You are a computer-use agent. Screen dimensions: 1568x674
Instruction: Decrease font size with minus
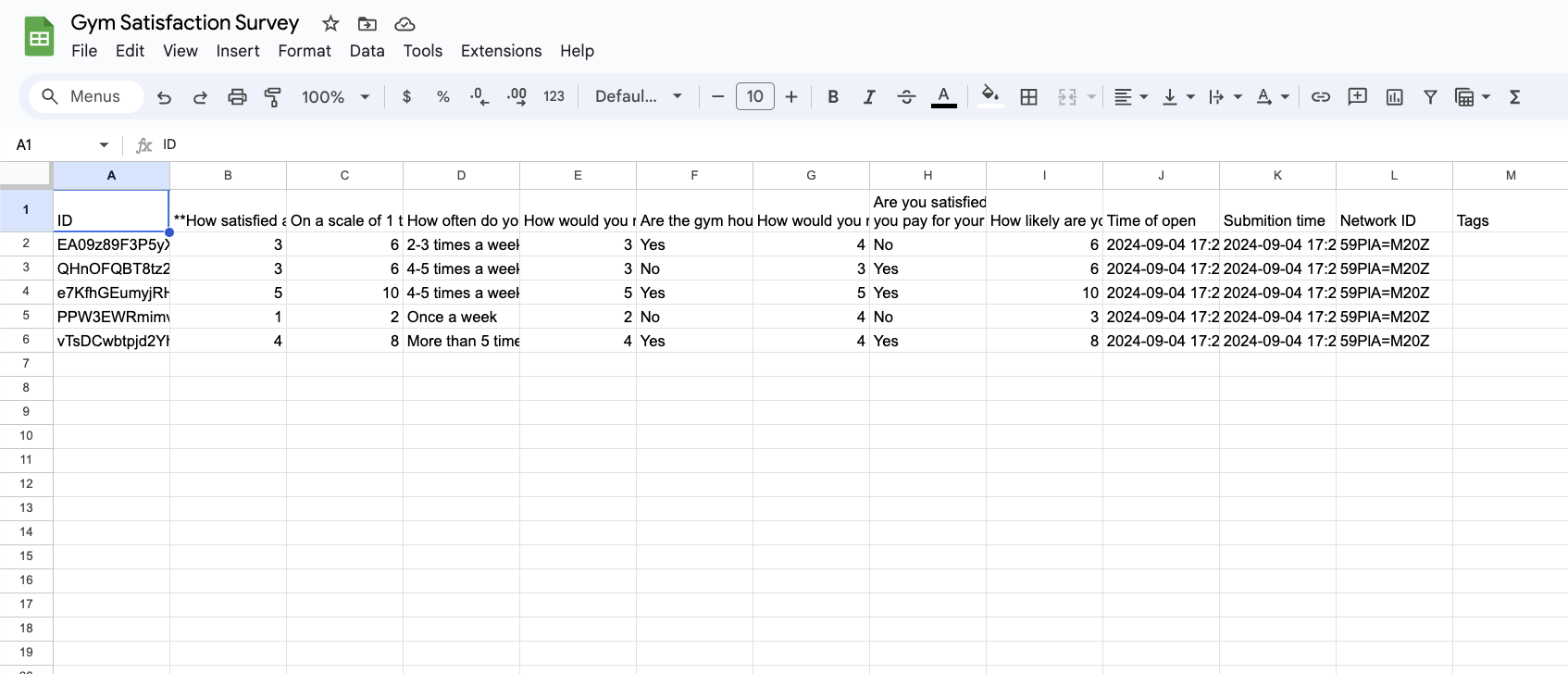[717, 96]
